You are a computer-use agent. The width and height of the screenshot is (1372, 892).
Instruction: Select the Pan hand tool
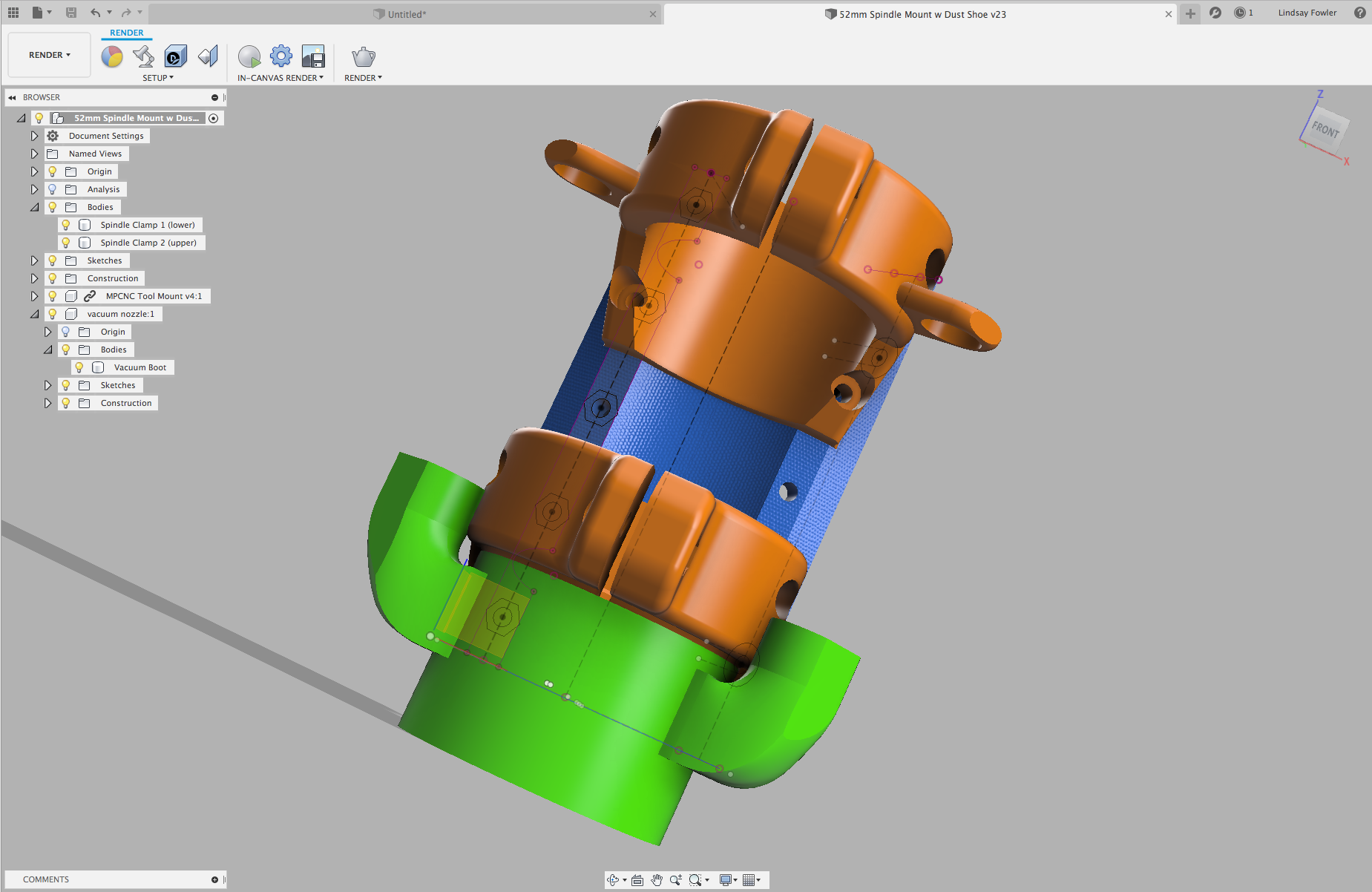657,880
